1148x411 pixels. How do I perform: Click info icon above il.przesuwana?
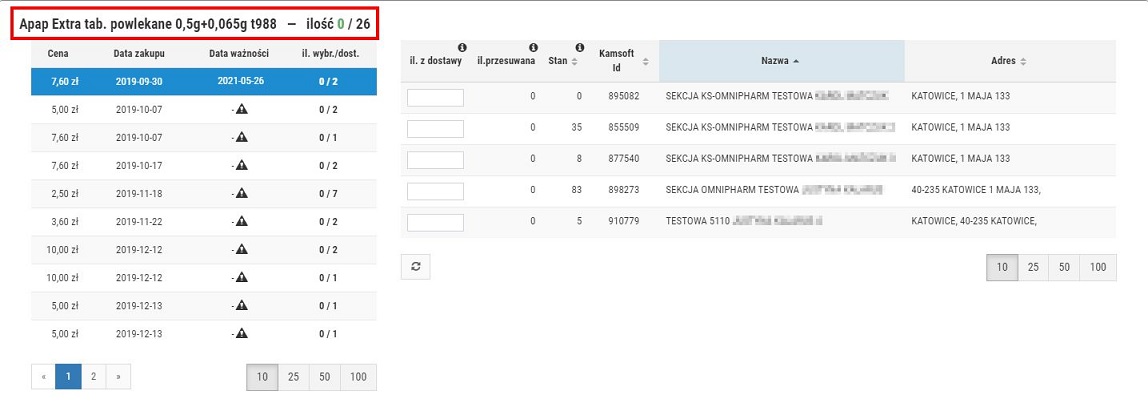tap(533, 48)
